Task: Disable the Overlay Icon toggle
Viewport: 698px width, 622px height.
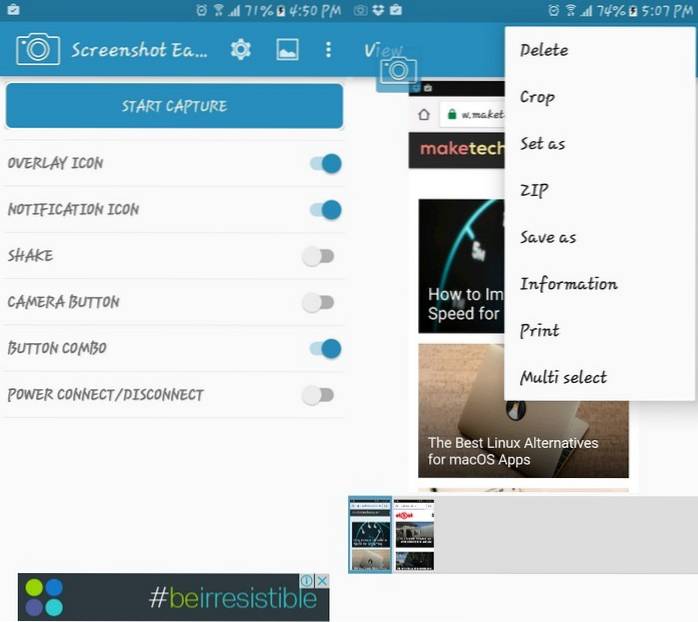Action: coord(325,163)
